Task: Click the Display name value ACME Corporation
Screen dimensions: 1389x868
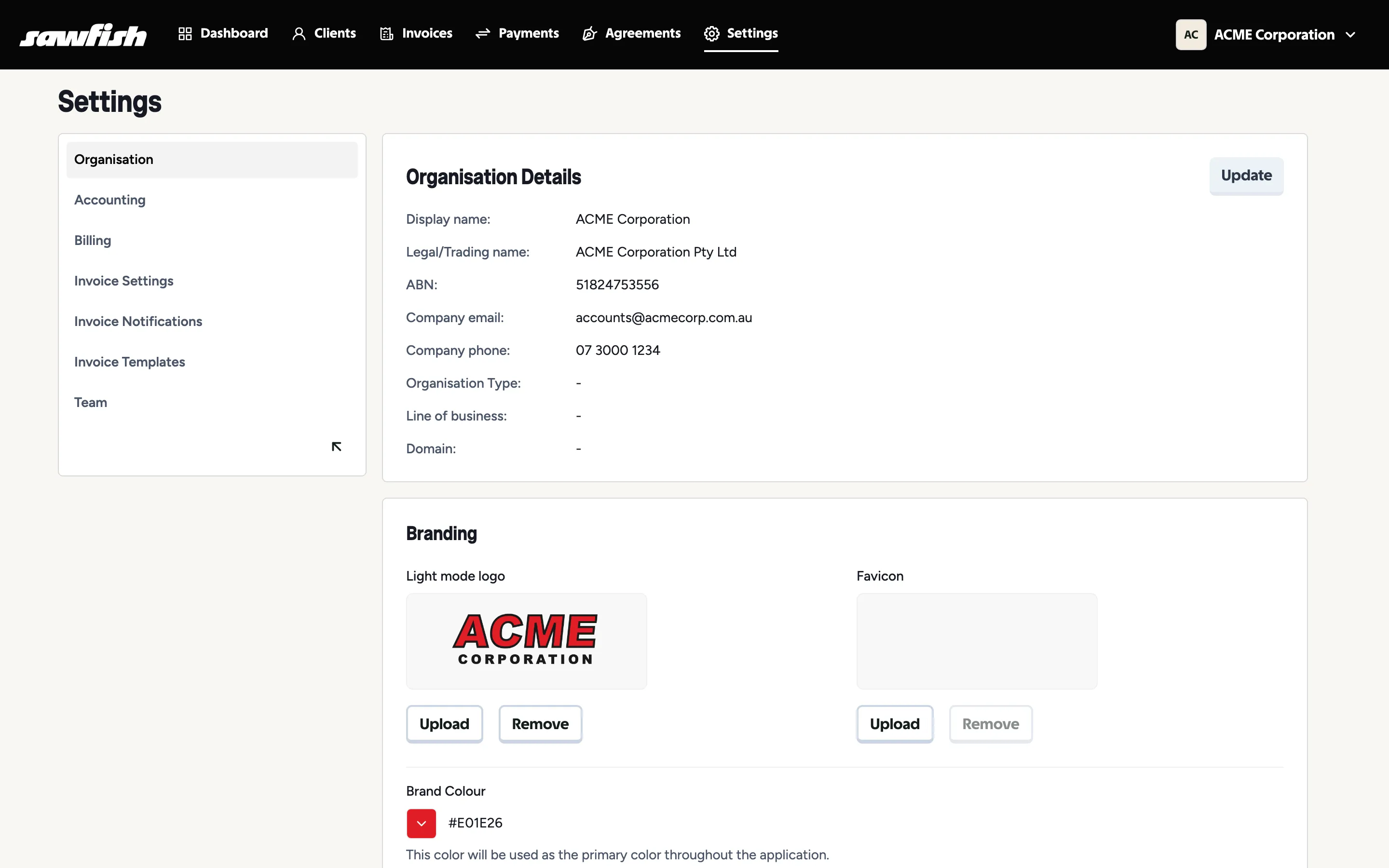Action: click(x=632, y=219)
